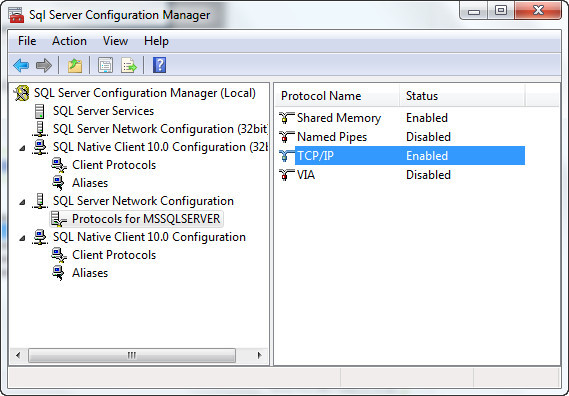The height and width of the screenshot is (396, 569).
Task: Close the Sql Server Configuration Manager window
Action: click(538, 11)
